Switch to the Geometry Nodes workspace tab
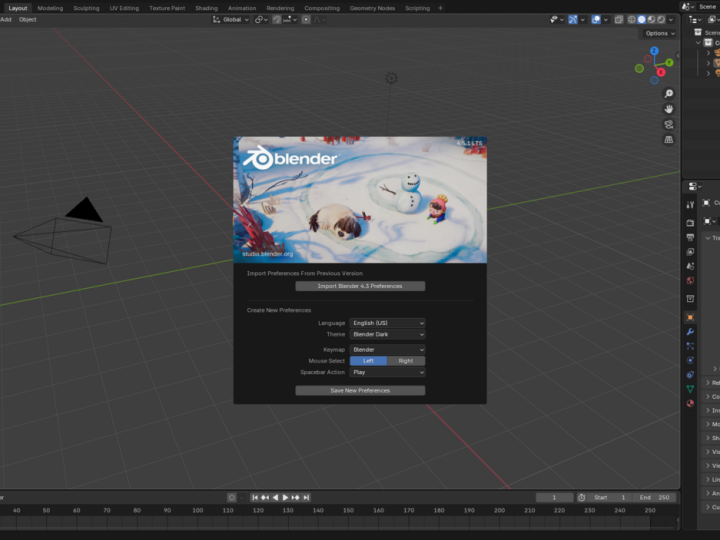 tap(372, 8)
